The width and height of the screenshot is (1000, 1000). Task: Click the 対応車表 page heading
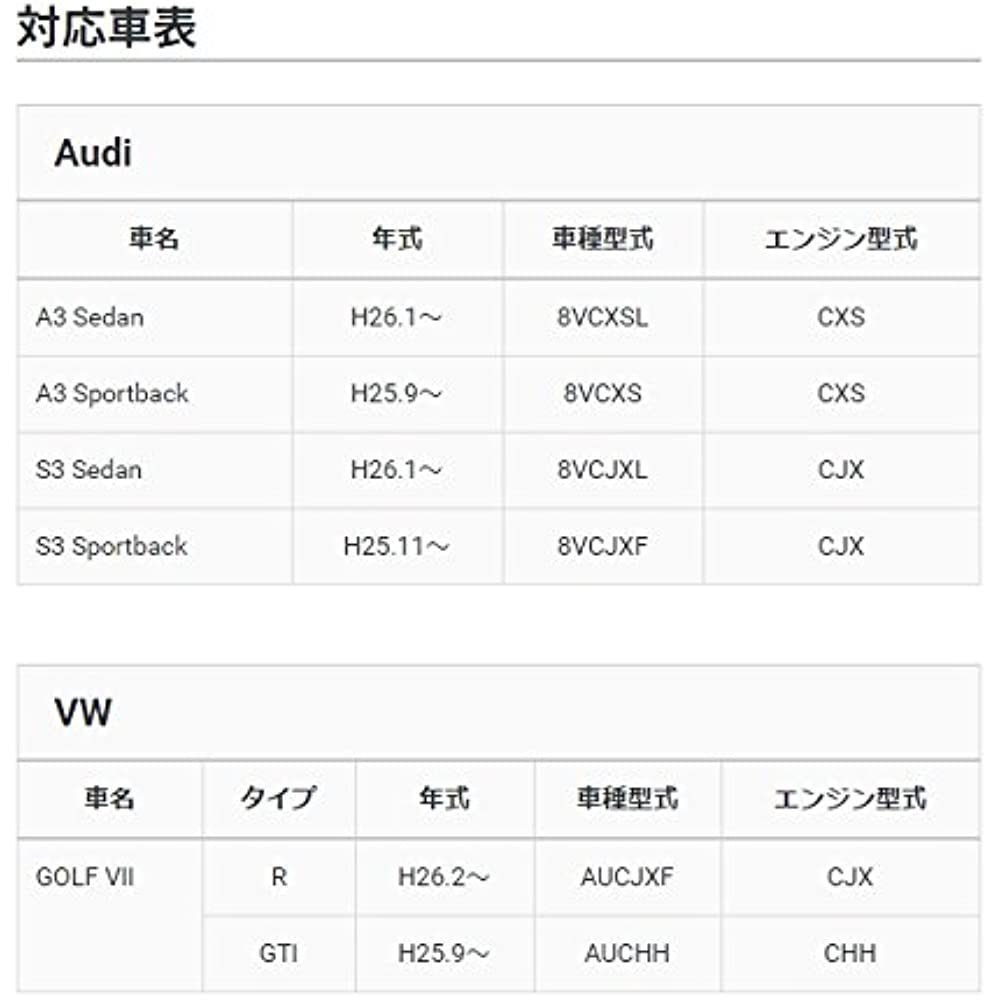click(107, 28)
